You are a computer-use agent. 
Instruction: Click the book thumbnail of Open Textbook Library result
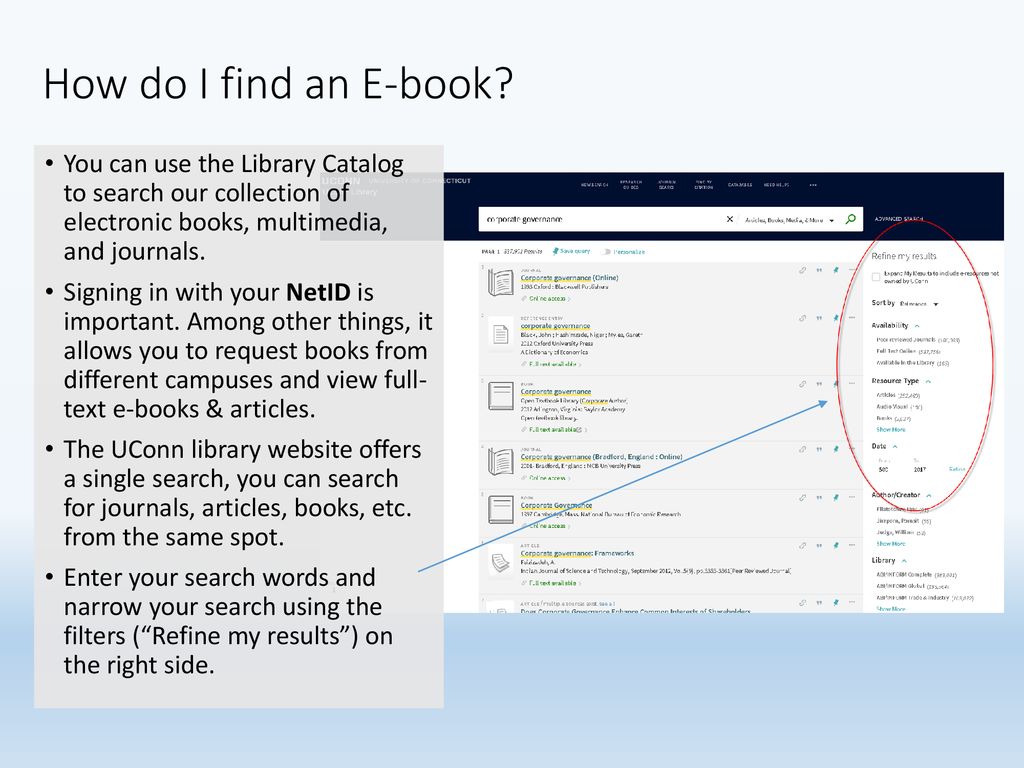click(501, 396)
